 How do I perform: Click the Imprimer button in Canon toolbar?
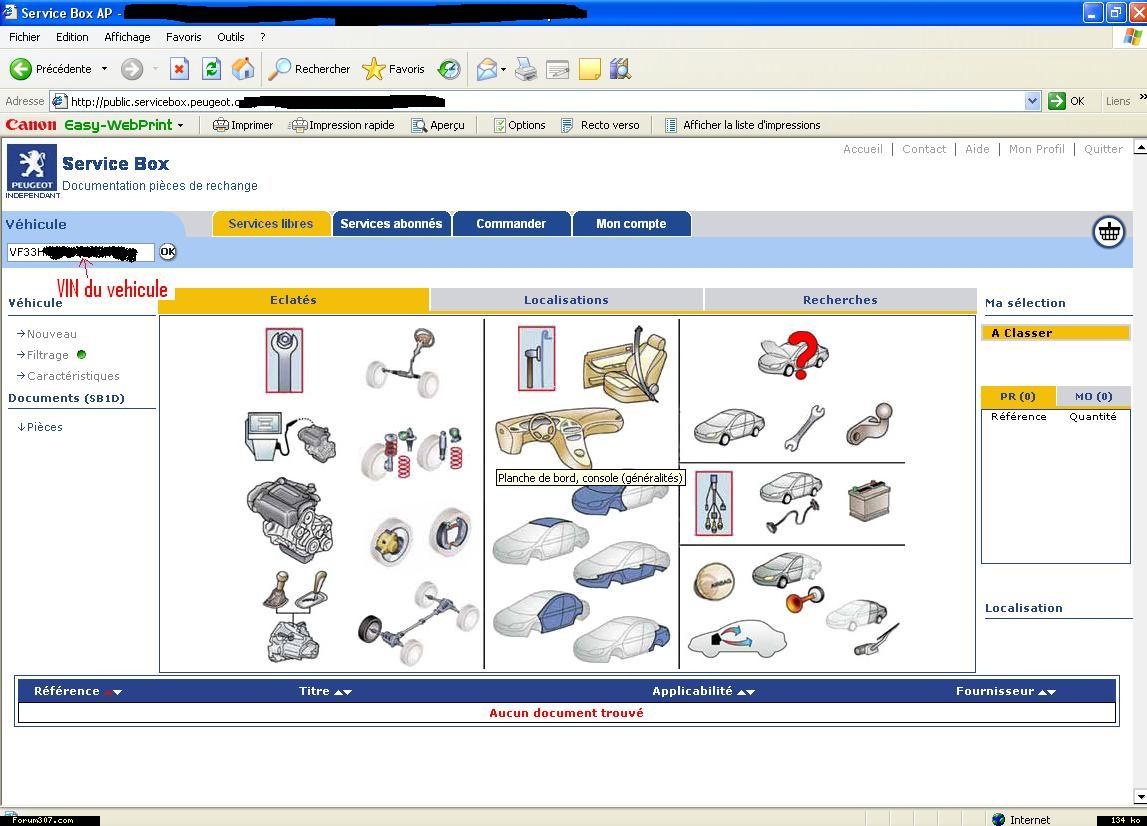(x=243, y=125)
